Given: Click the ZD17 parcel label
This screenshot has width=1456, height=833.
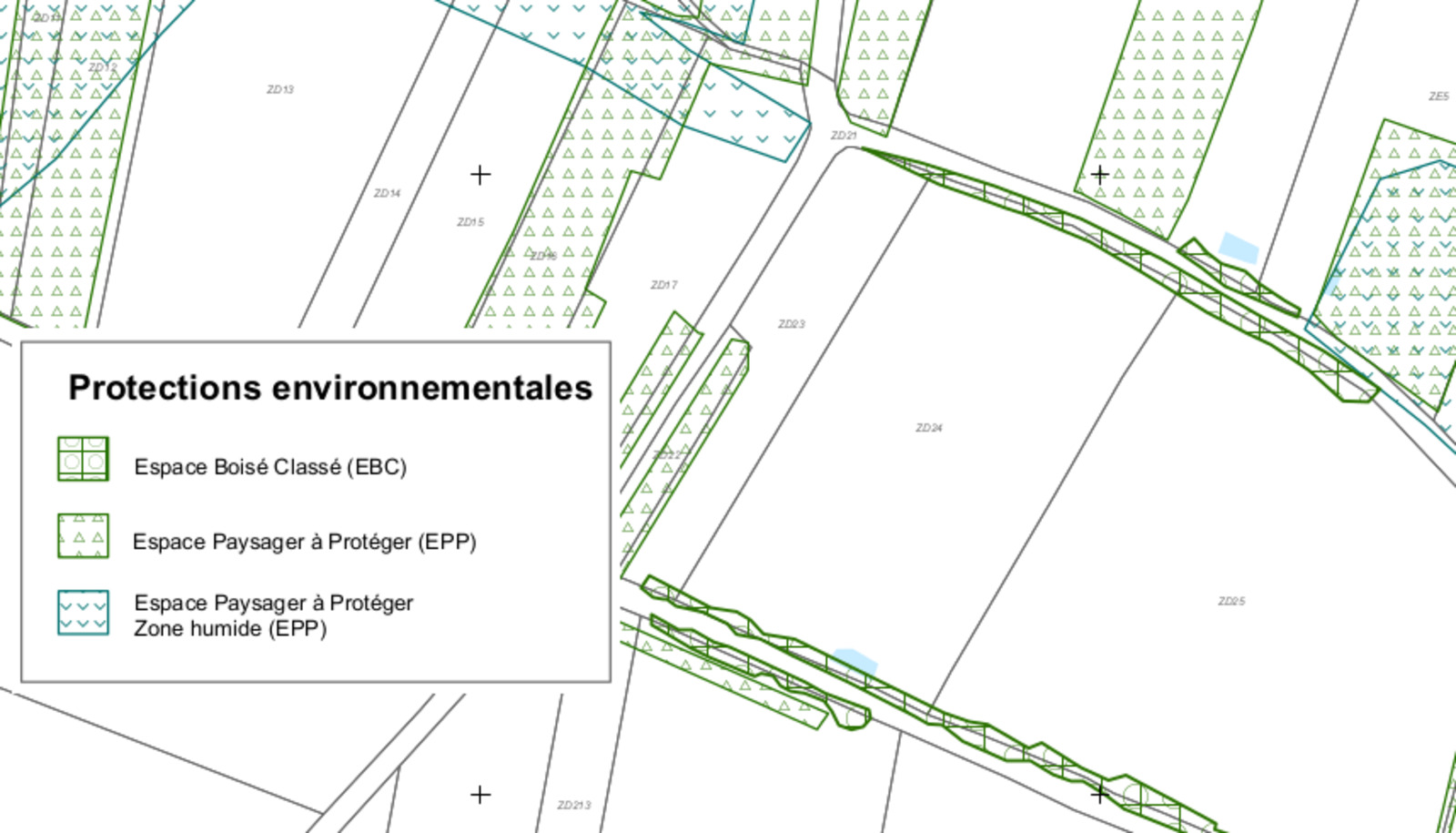Looking at the screenshot, I should 663,285.
